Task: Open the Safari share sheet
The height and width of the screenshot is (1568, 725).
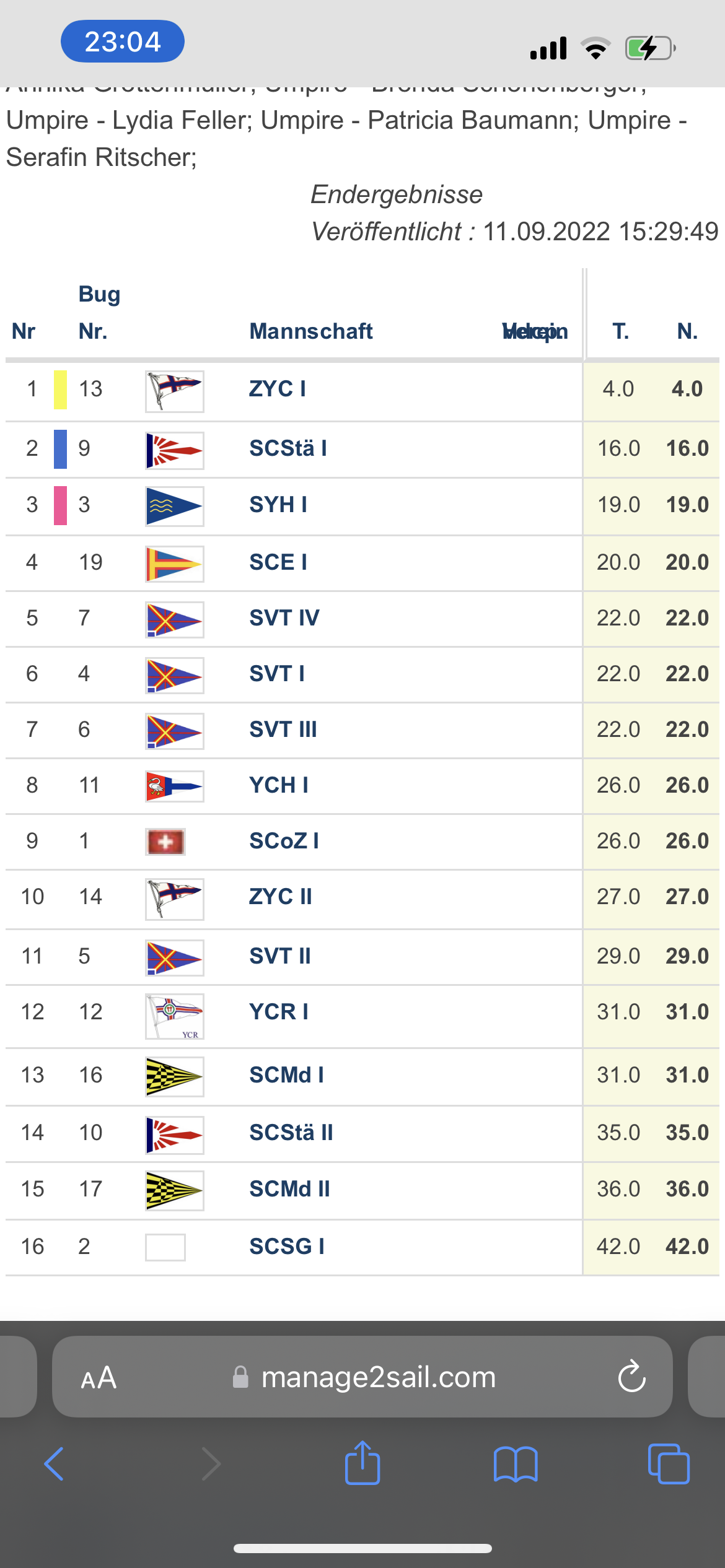Action: [x=362, y=1464]
